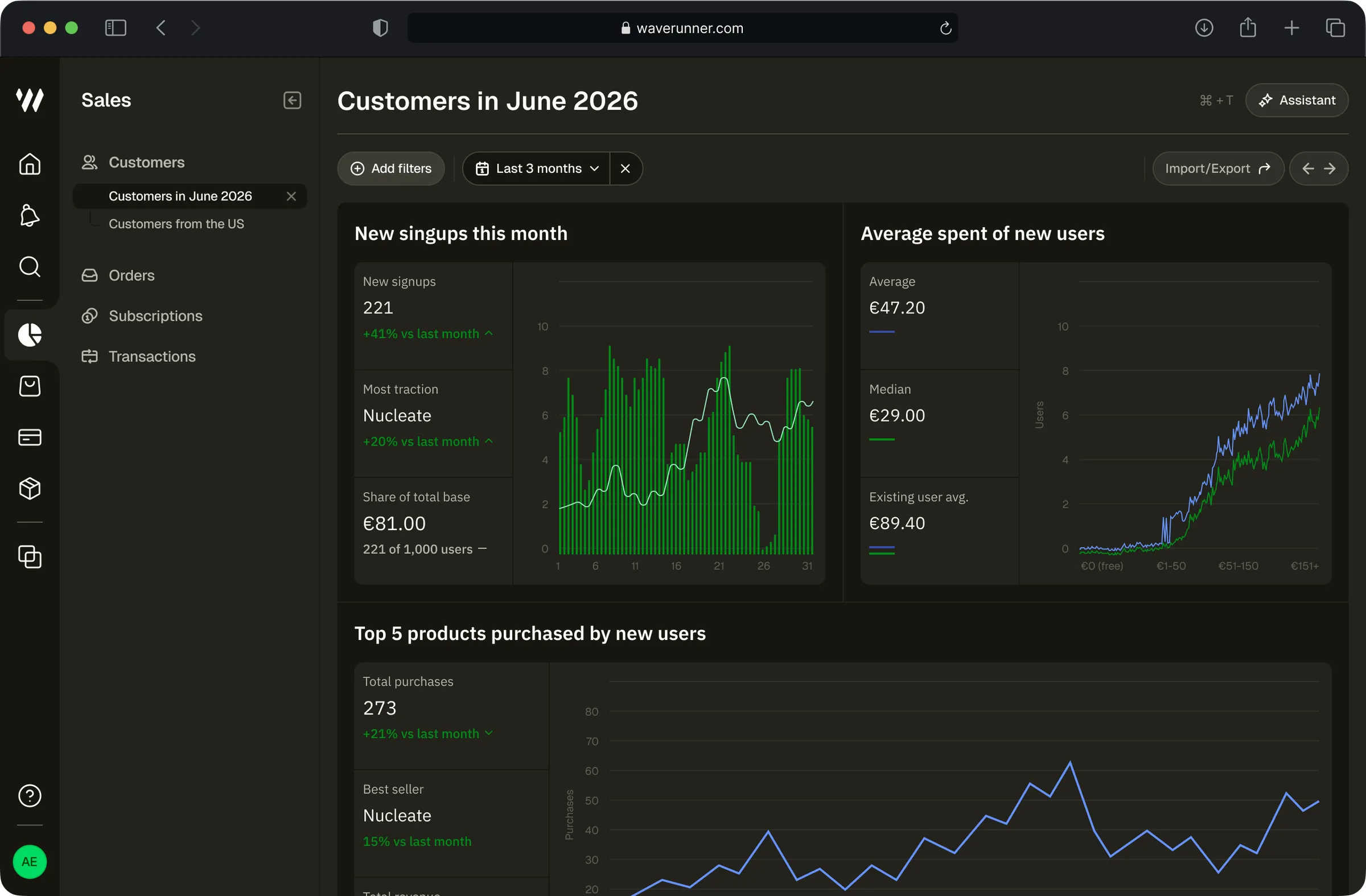The width and height of the screenshot is (1366, 896).
Task: Click Top 5 products purchased heading
Action: pyautogui.click(x=530, y=633)
